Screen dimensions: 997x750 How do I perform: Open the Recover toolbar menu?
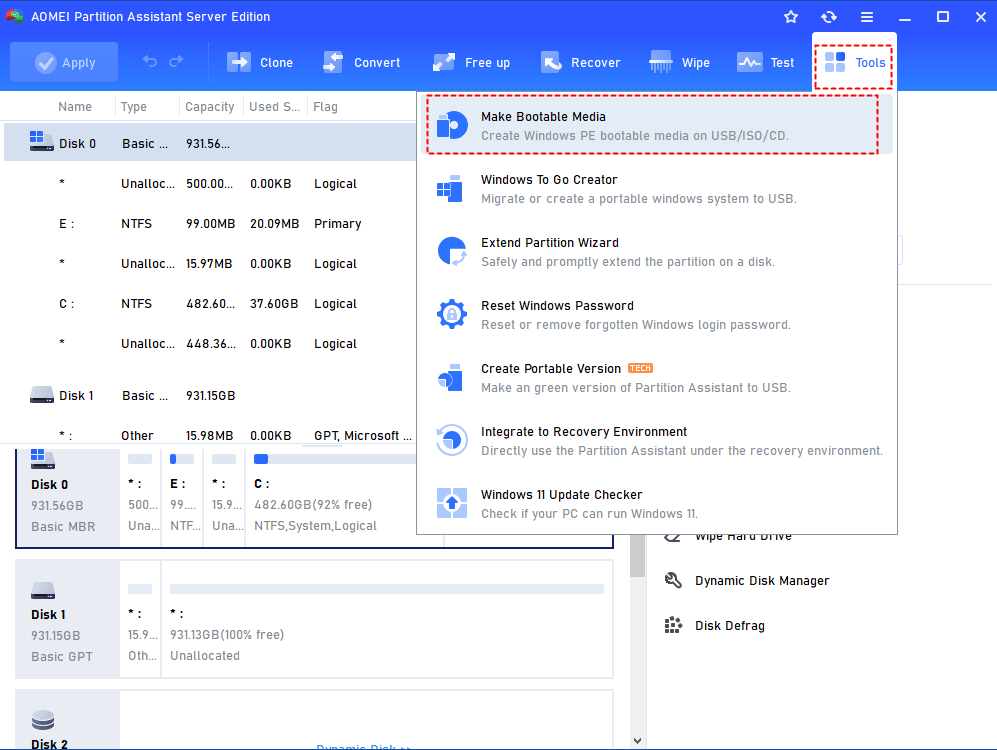click(581, 62)
